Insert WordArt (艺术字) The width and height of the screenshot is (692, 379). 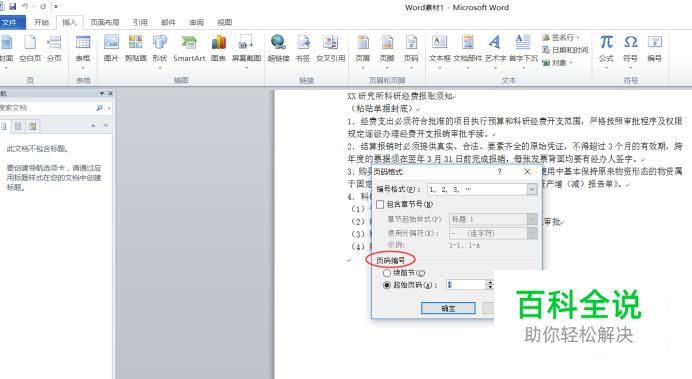click(495, 51)
